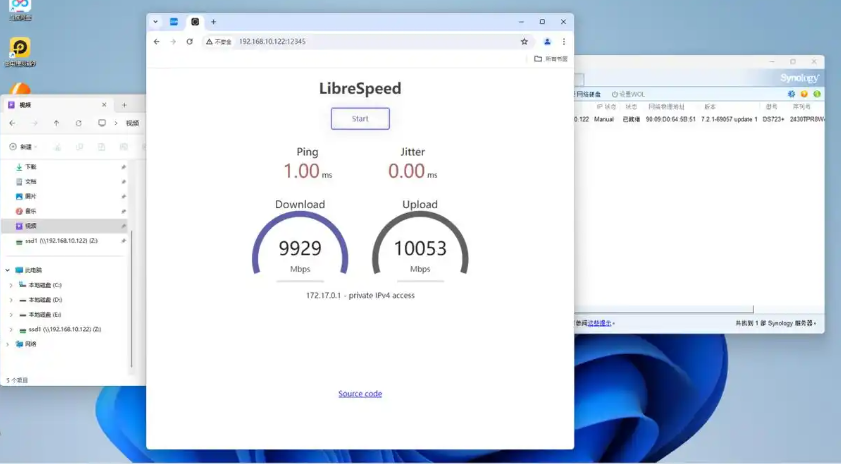The height and width of the screenshot is (464, 841).
Task: Click the orange help icon in Synology Assistant
Action: 804,94
